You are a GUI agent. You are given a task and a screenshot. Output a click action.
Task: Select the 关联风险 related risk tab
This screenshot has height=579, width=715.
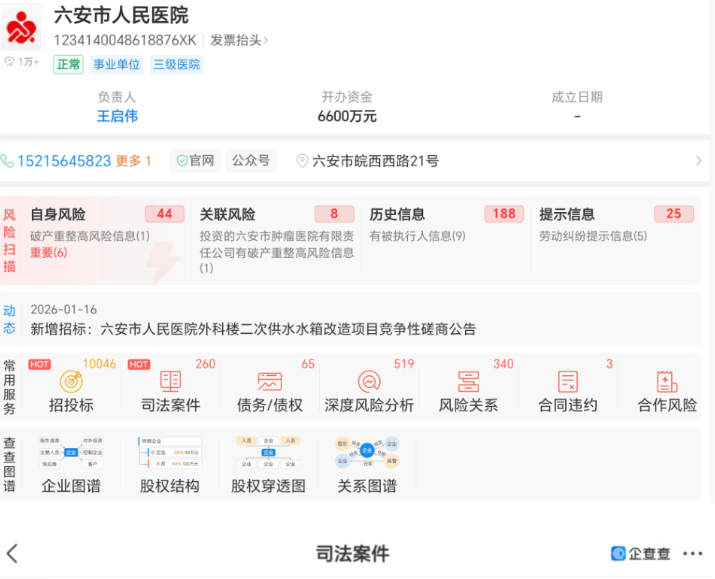coord(227,214)
